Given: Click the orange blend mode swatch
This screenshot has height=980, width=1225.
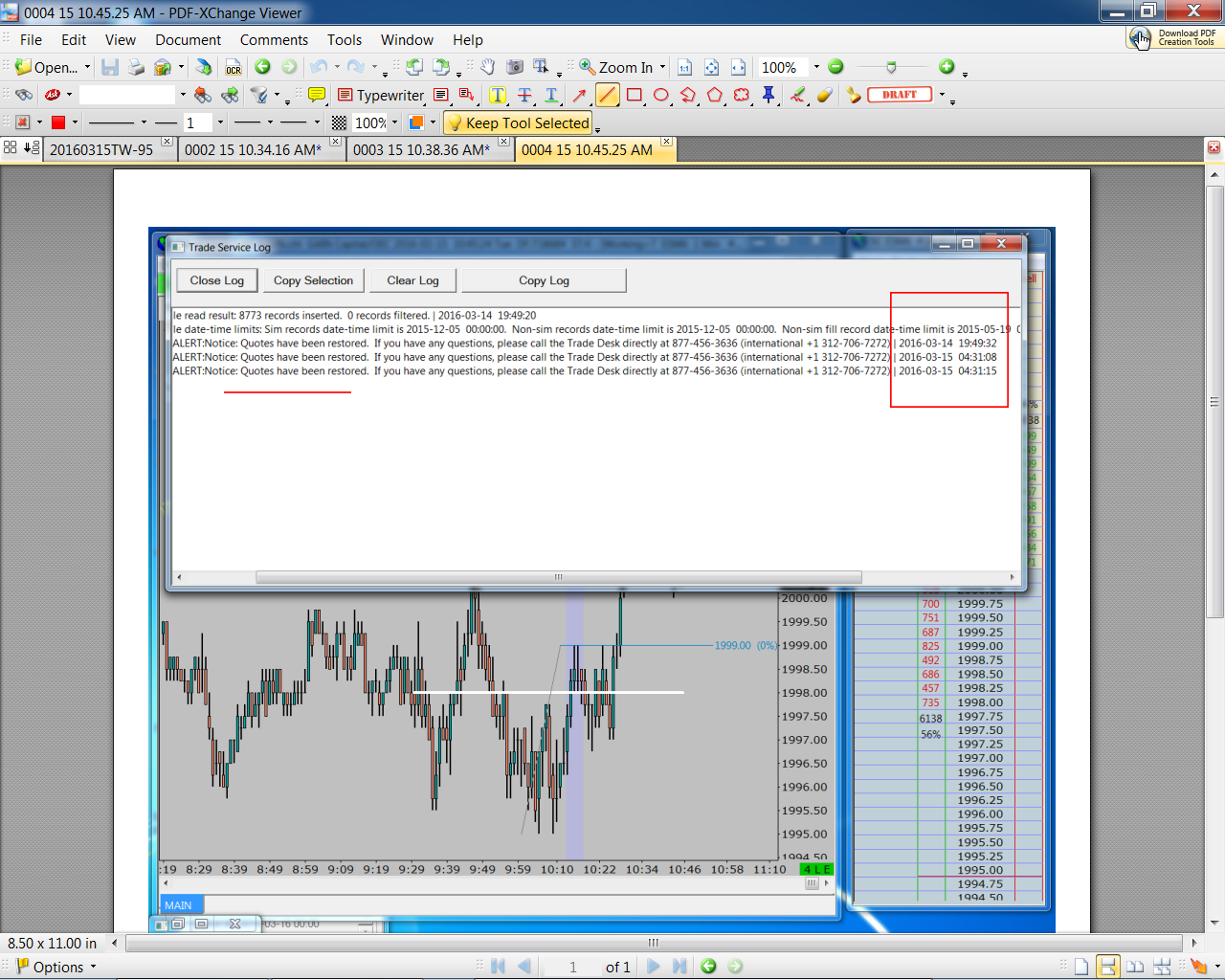Looking at the screenshot, I should pyautogui.click(x=416, y=122).
